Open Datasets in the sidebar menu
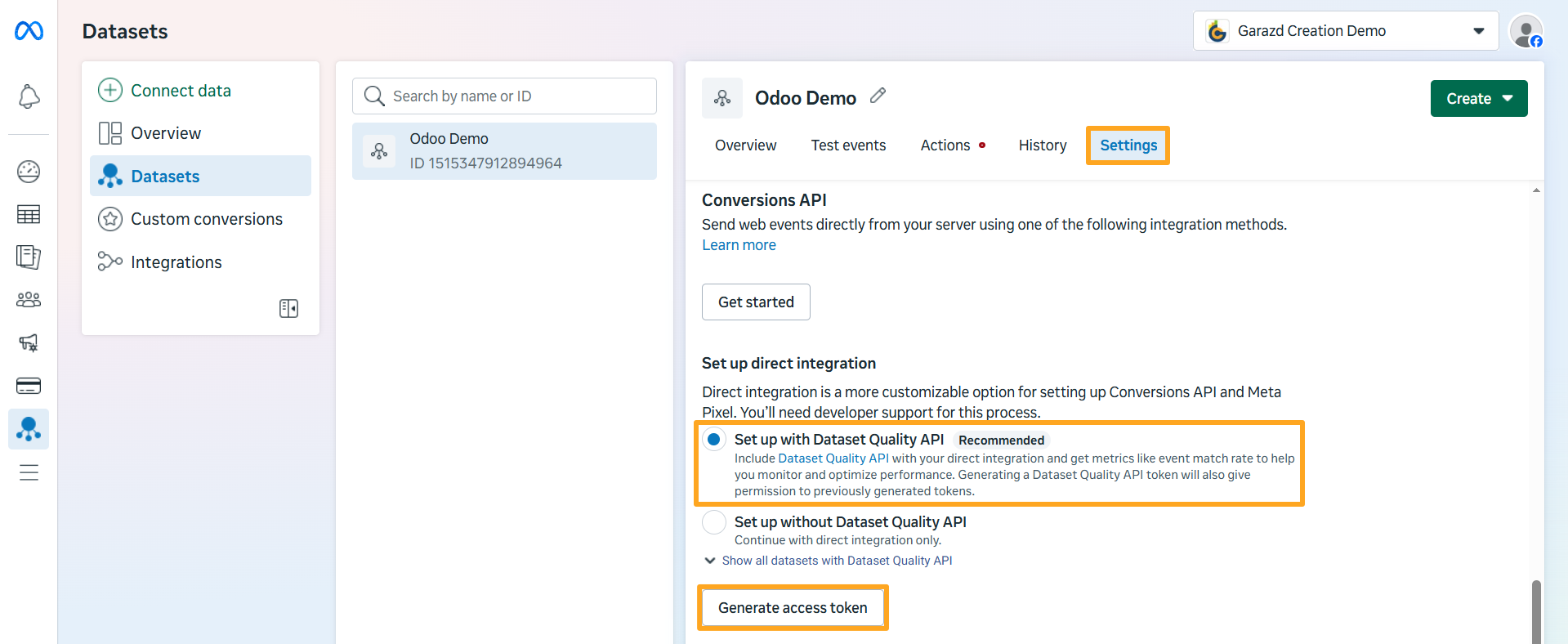Screen dimensions: 1568x644 tap(200, 176)
